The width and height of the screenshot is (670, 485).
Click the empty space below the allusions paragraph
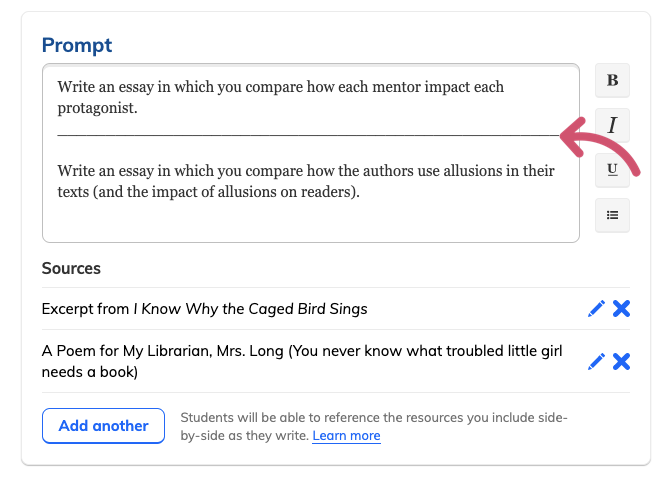pyautogui.click(x=311, y=221)
